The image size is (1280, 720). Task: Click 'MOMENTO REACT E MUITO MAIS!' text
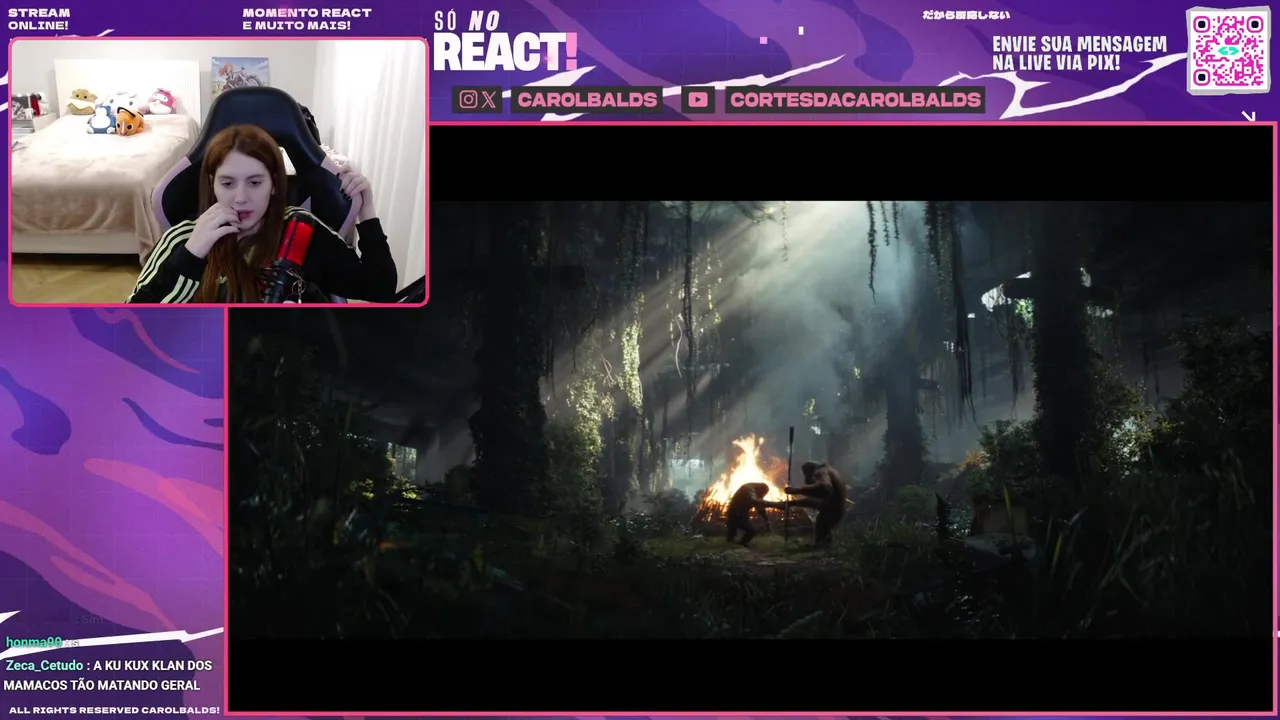coord(307,19)
